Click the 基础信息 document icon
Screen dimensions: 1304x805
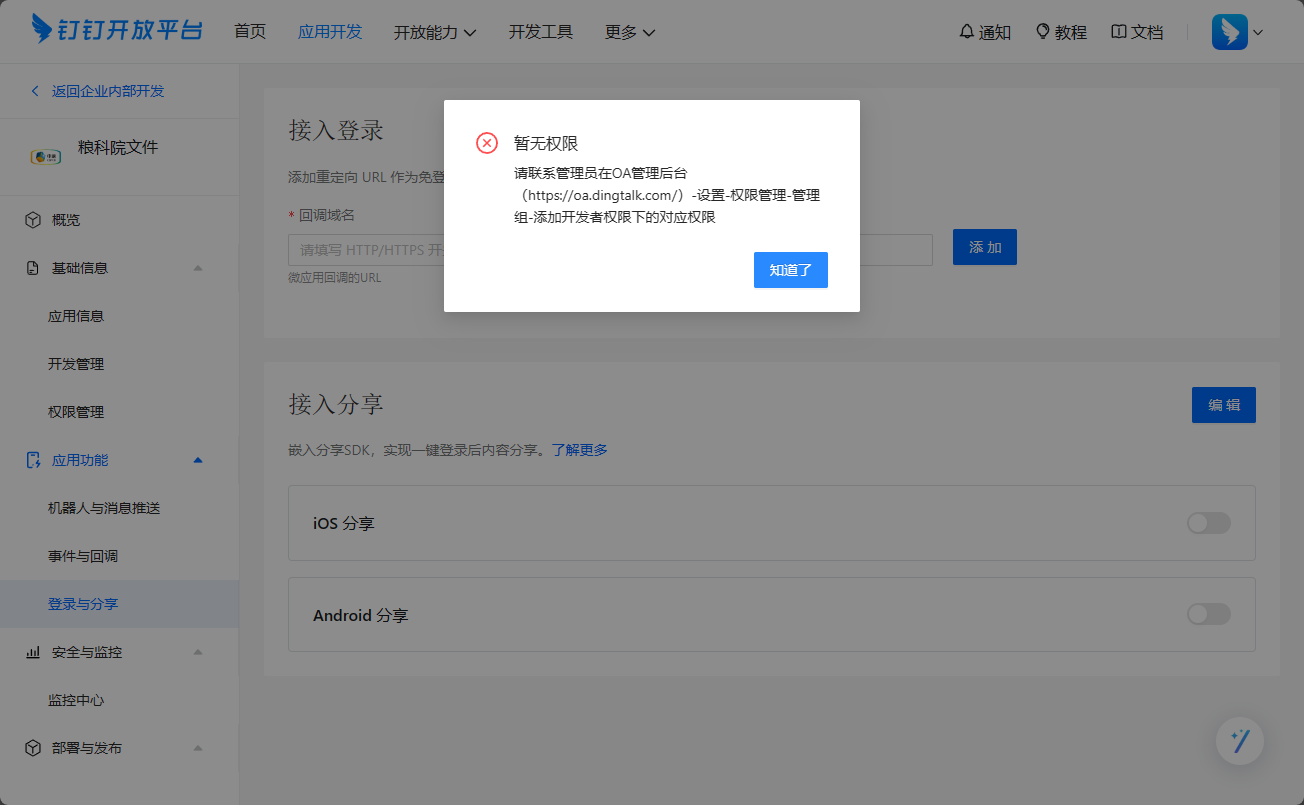click(x=33, y=268)
